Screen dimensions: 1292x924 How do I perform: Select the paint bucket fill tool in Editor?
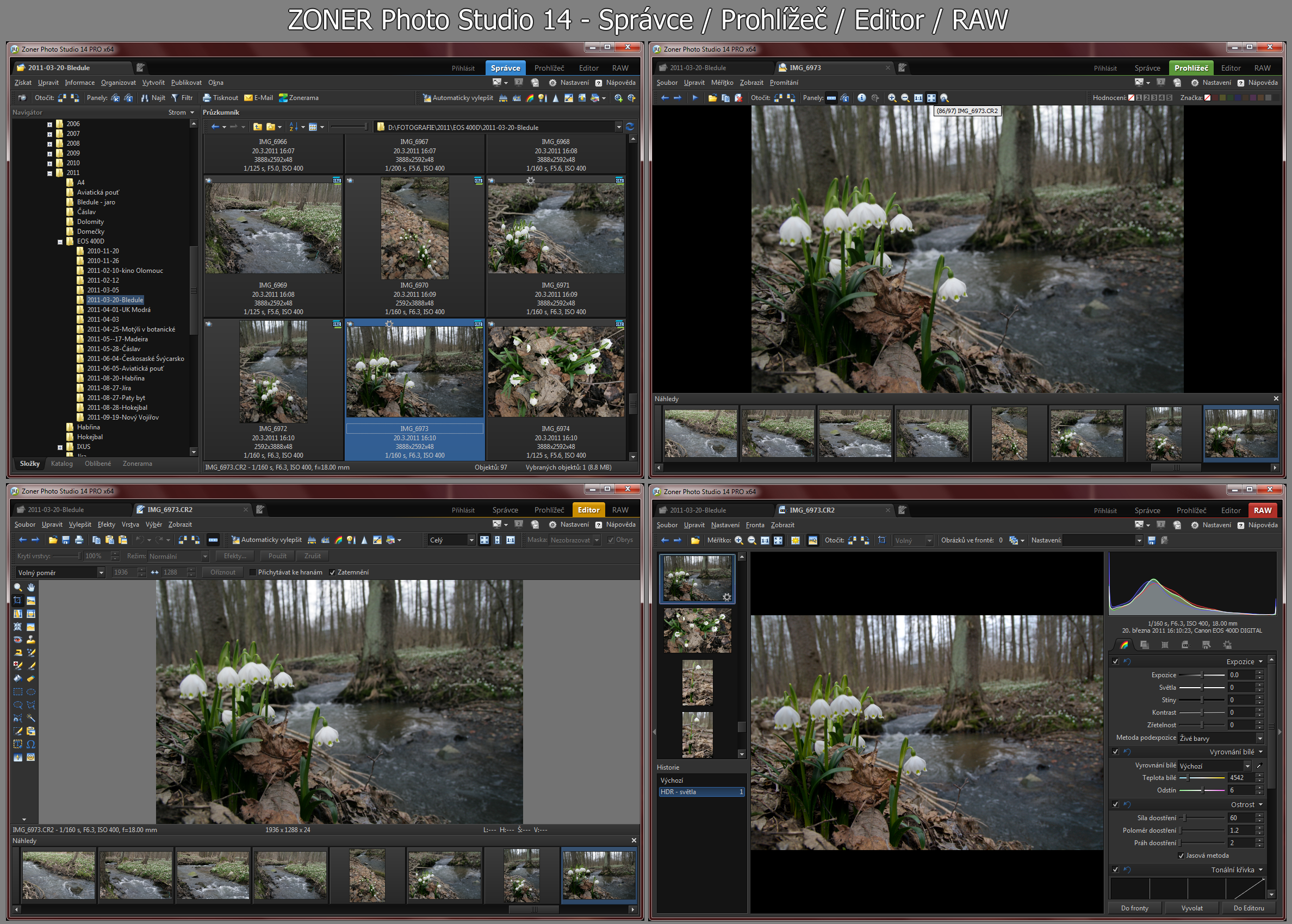(18, 678)
